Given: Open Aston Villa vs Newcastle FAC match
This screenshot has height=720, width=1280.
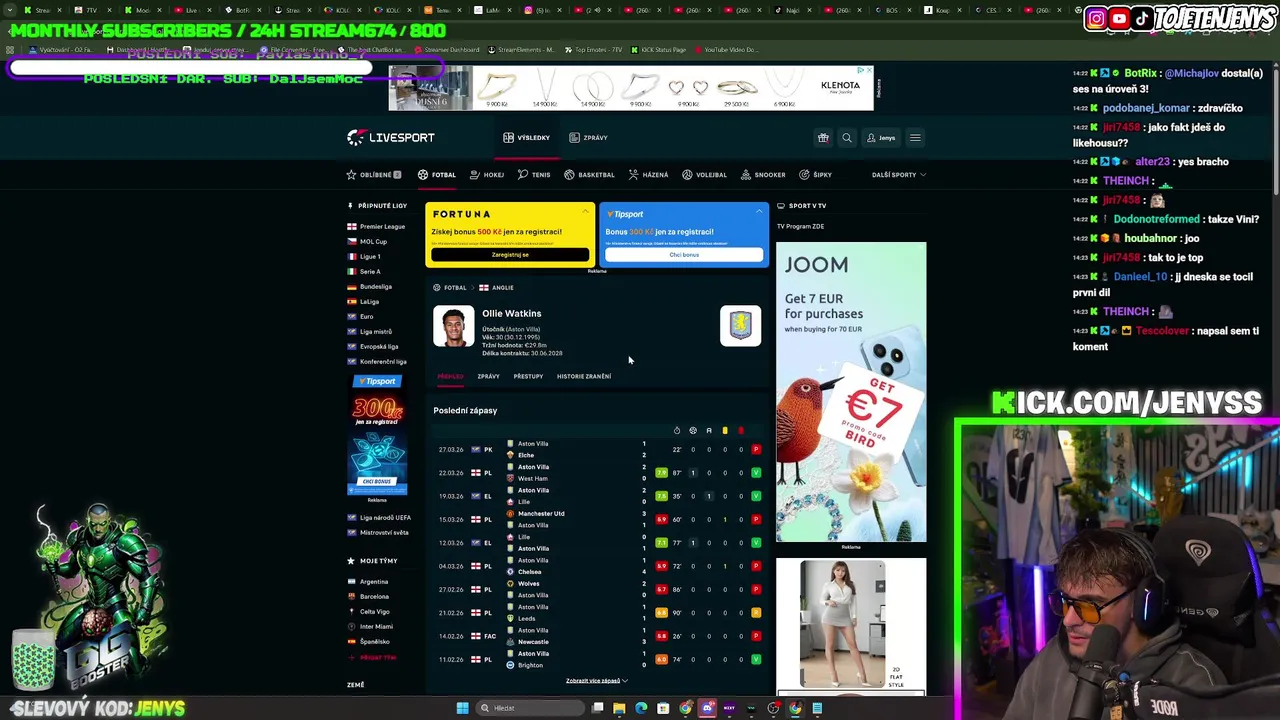Looking at the screenshot, I should click(598, 636).
